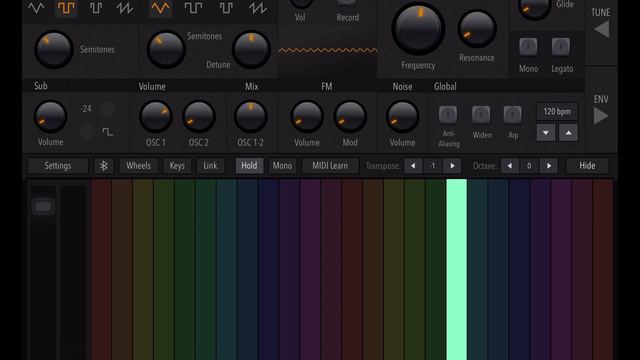Image resolution: width=640 pixels, height=360 pixels.
Task: Toggle the Sub -24 octave button
Action: pyautogui.click(x=107, y=109)
